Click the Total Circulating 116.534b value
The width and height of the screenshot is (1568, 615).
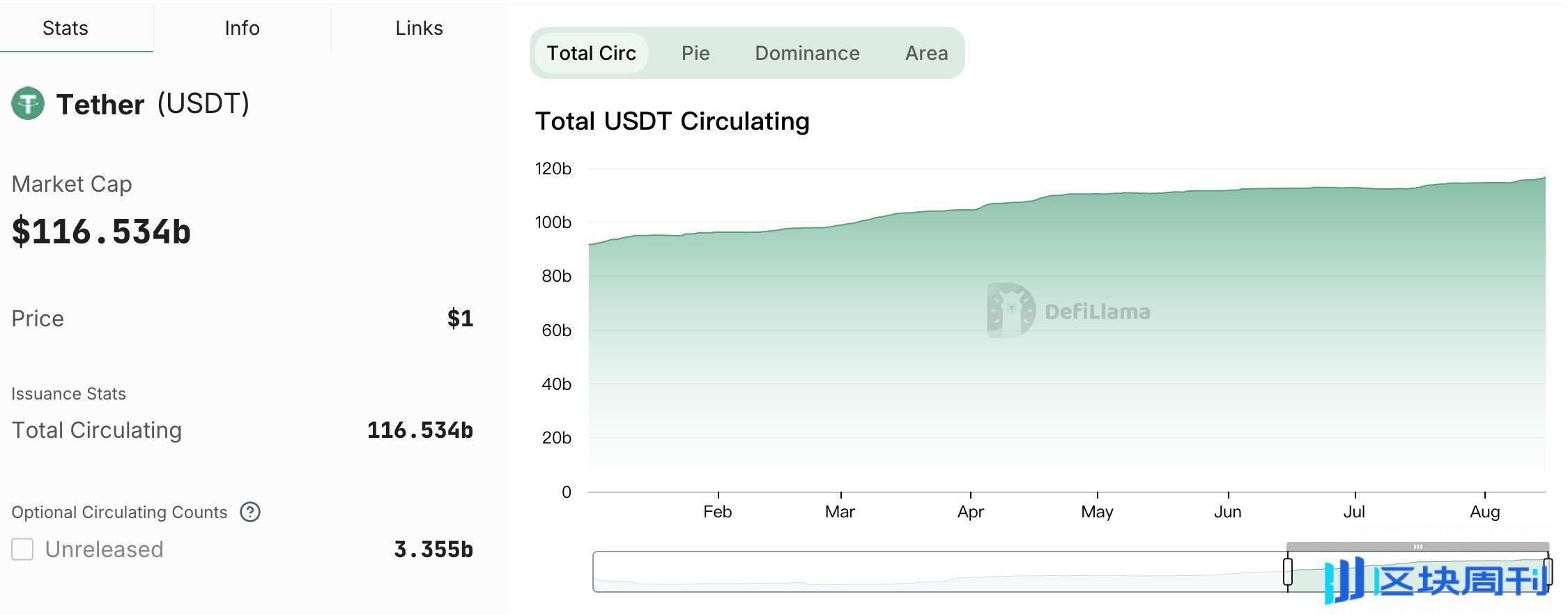coord(420,430)
